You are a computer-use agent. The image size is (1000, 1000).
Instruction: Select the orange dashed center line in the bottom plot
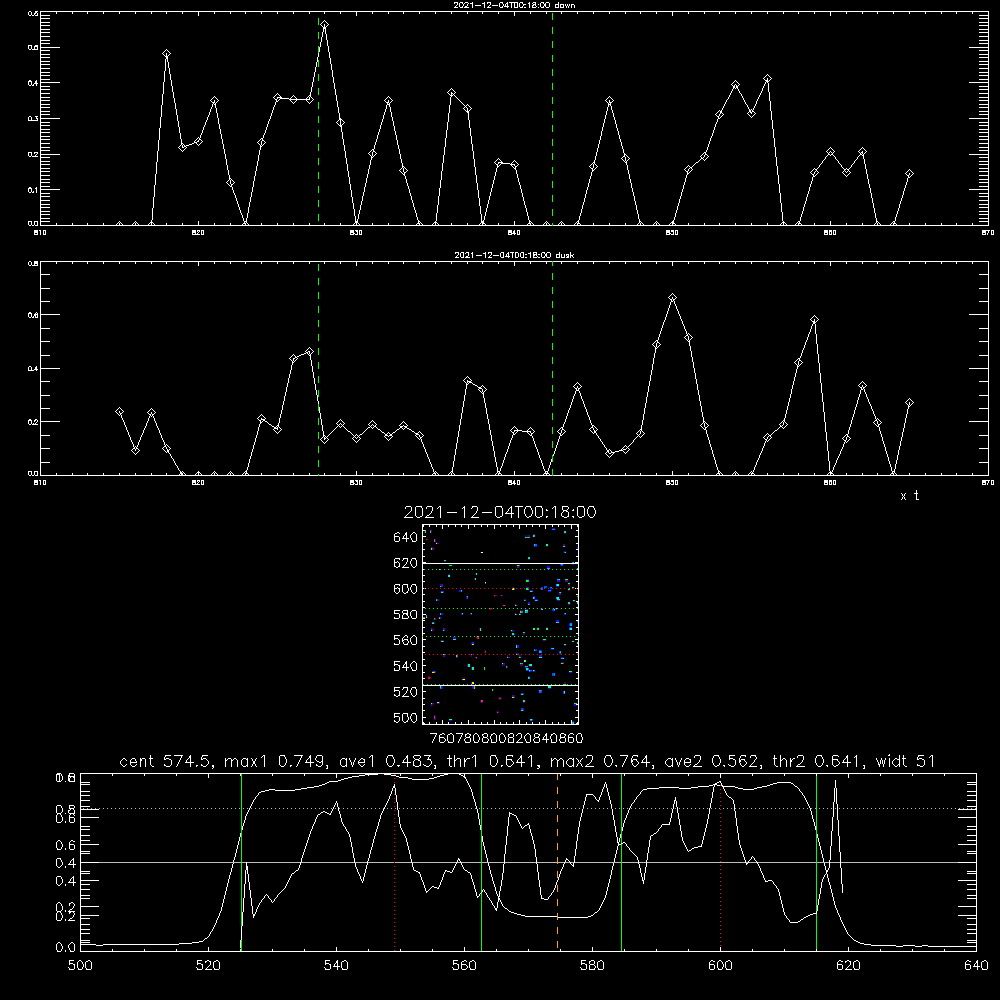point(557,862)
